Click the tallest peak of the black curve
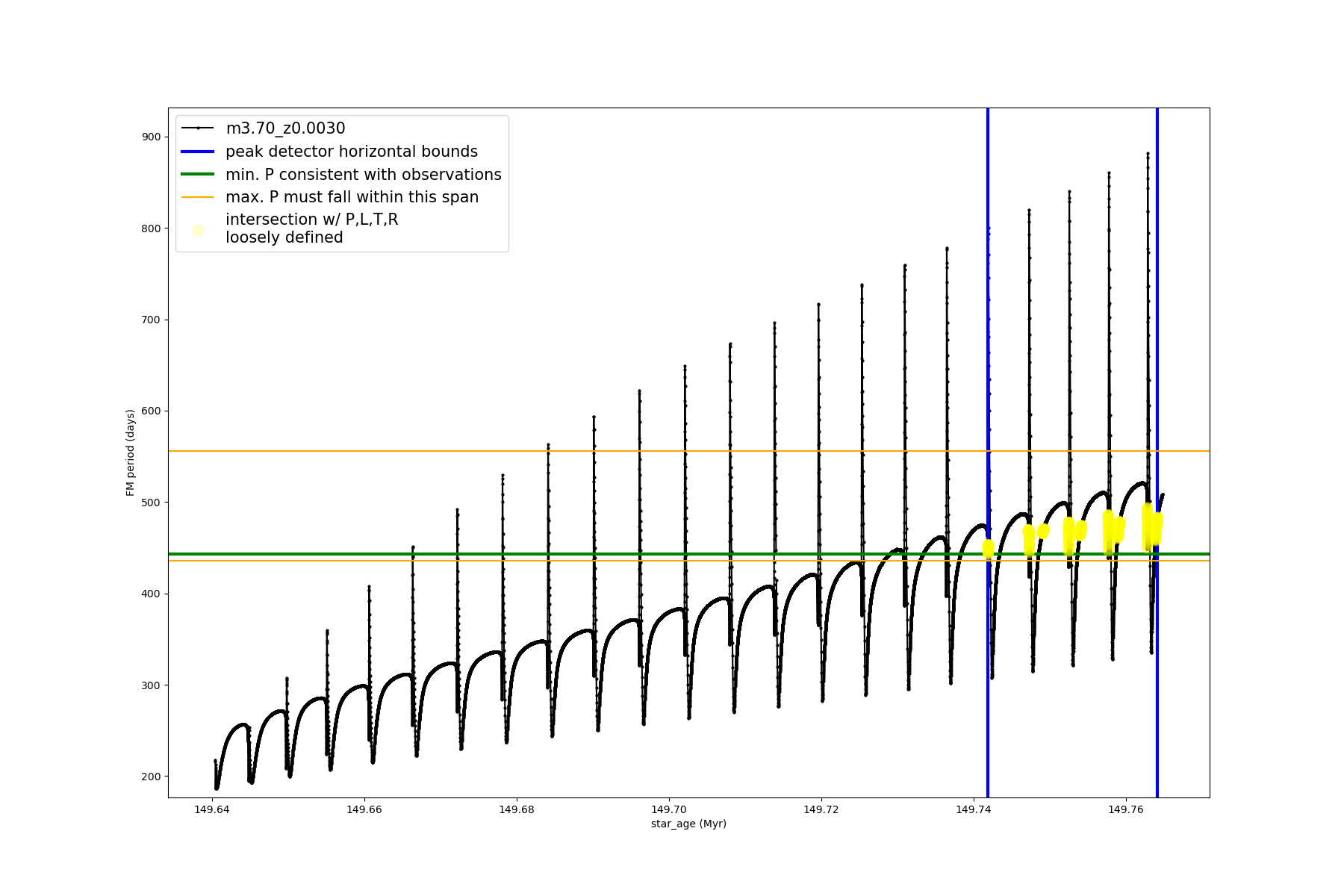This screenshot has height=896, width=1344. [1148, 155]
